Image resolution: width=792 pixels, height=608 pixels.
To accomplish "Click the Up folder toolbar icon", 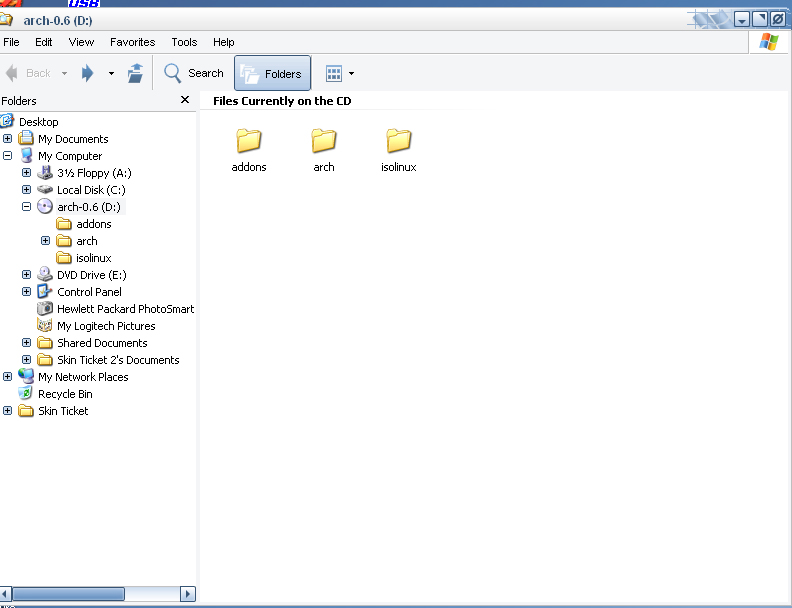I will tap(135, 73).
